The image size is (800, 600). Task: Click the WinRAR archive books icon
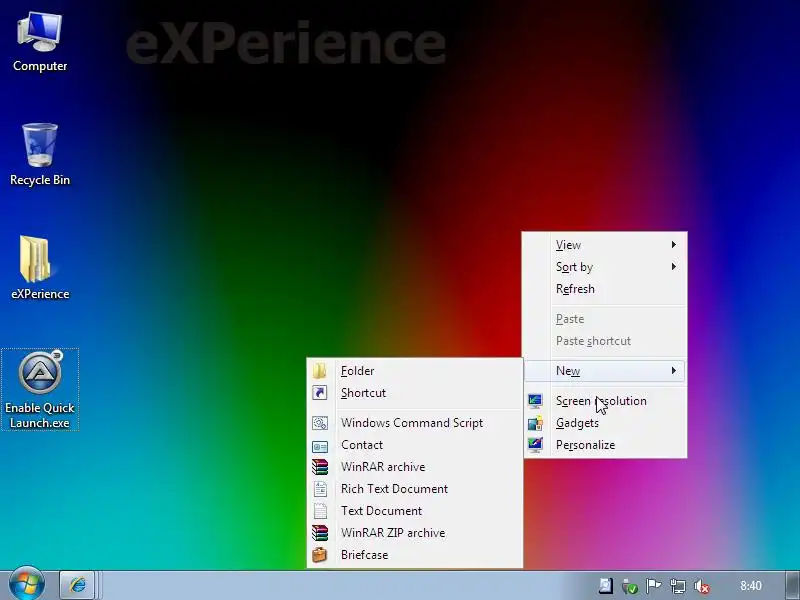320,467
